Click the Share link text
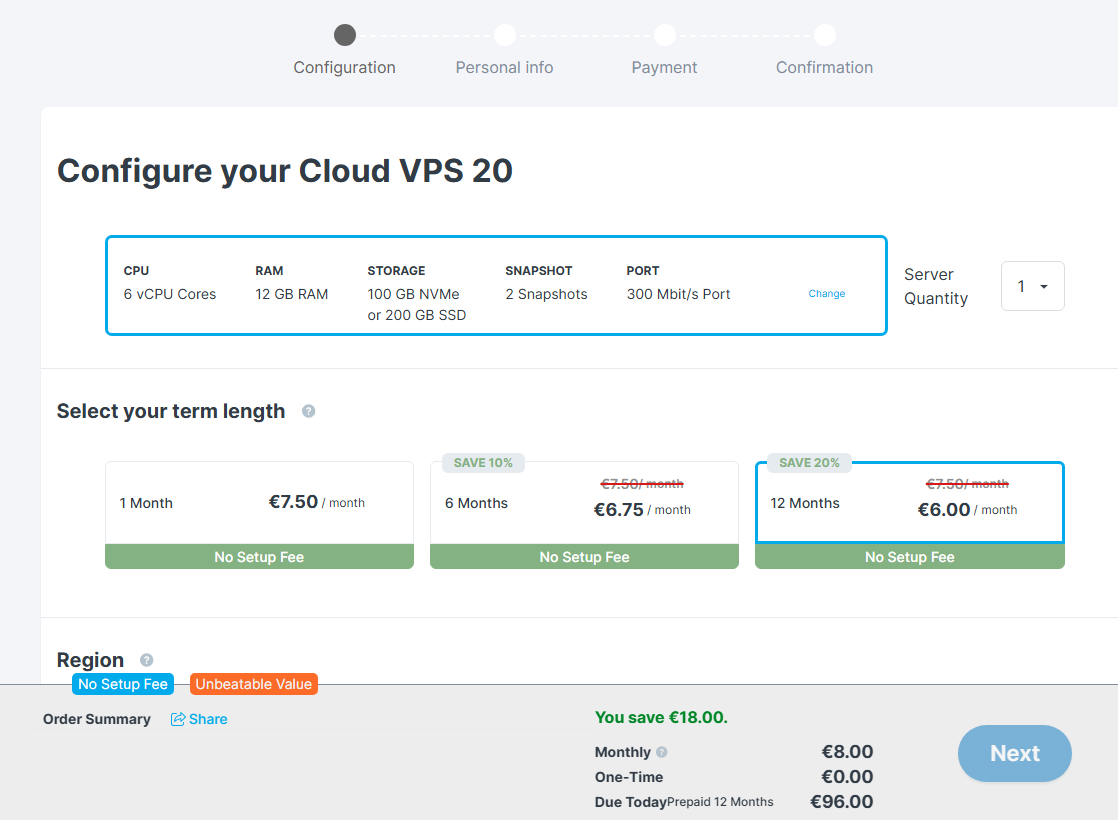This screenshot has width=1118, height=820. pyautogui.click(x=208, y=719)
